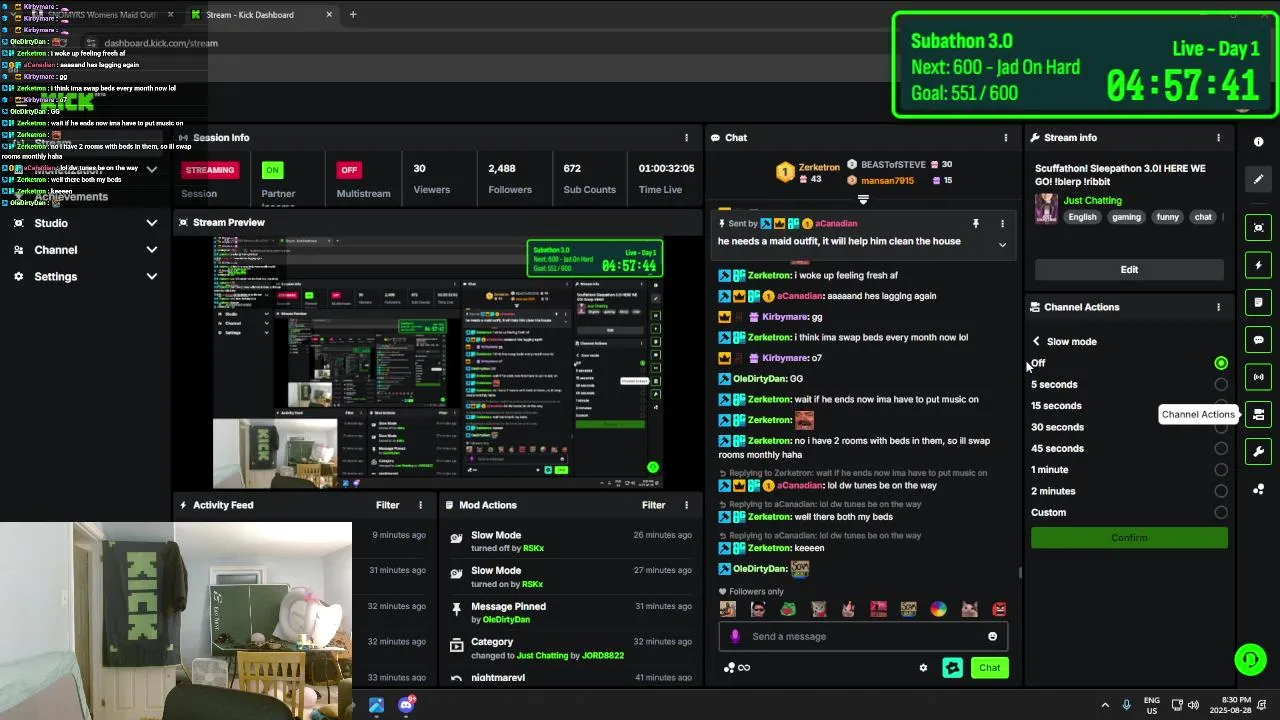The height and width of the screenshot is (720, 1280).
Task: Click the English stream tag
Action: point(1082,217)
